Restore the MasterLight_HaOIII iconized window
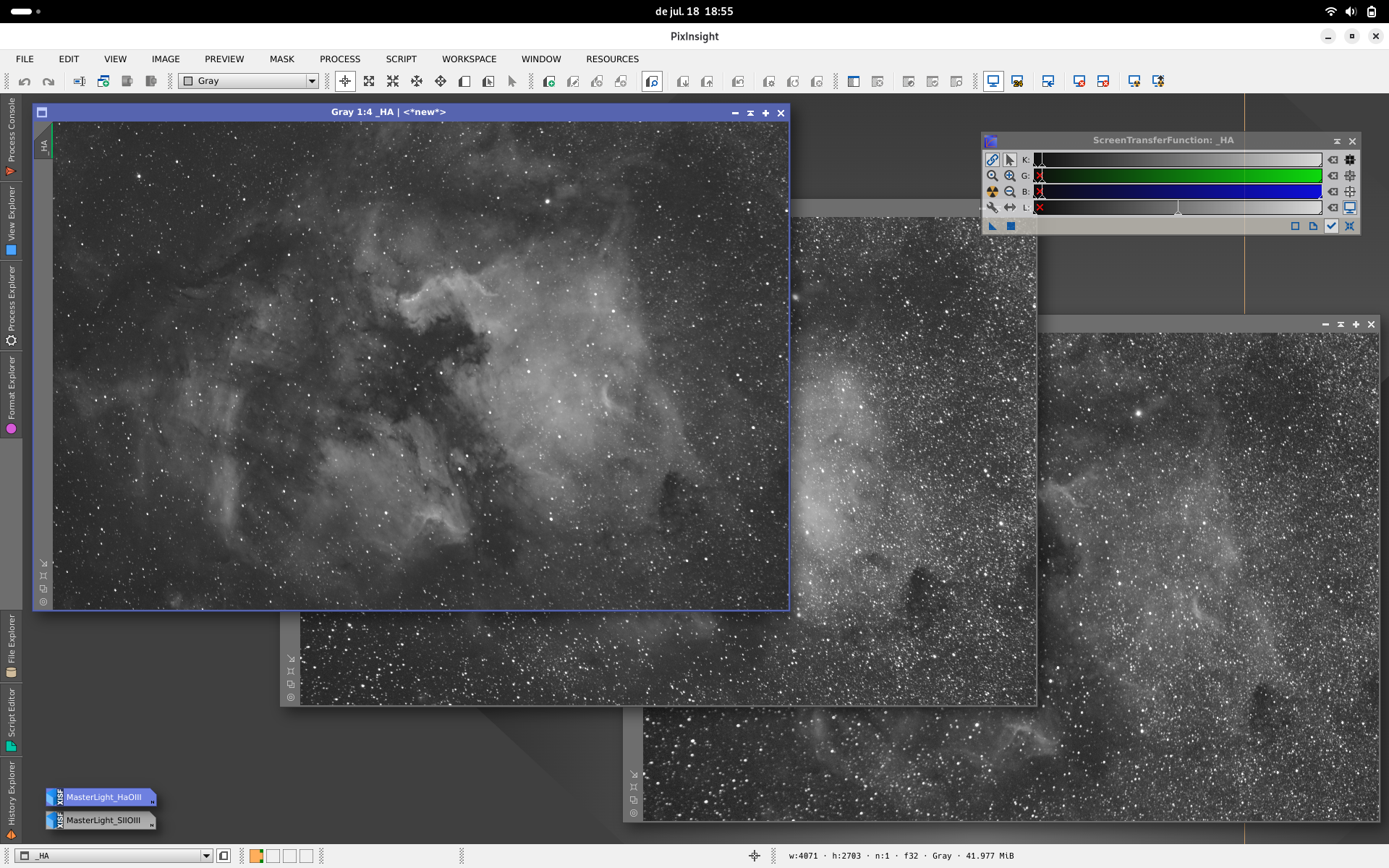Image resolution: width=1389 pixels, height=868 pixels. pyautogui.click(x=101, y=797)
